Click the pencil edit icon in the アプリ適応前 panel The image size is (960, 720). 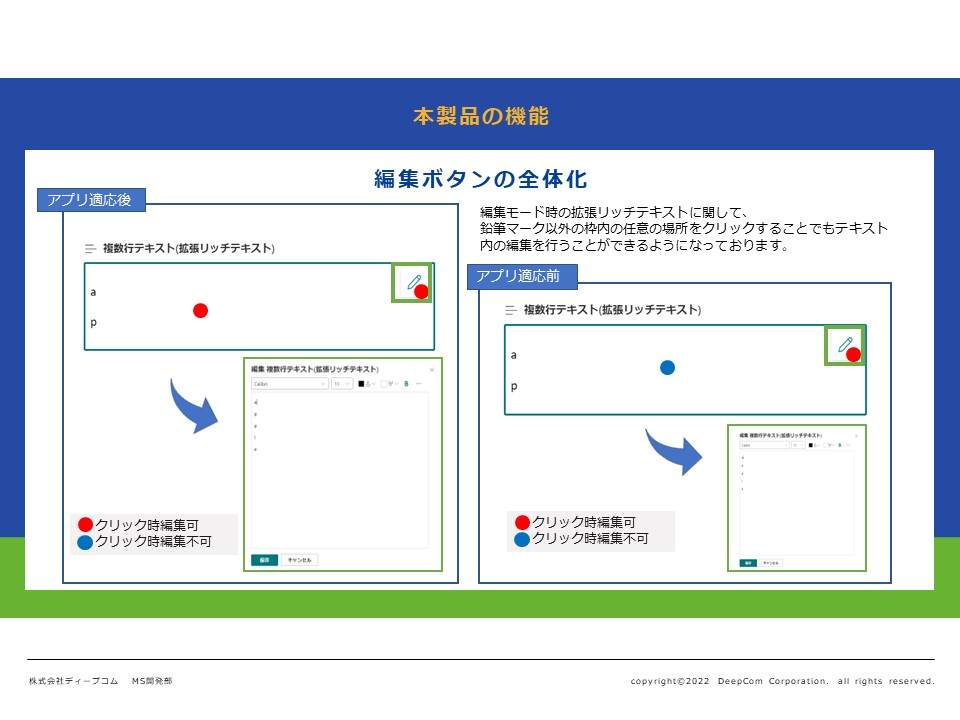[844, 344]
